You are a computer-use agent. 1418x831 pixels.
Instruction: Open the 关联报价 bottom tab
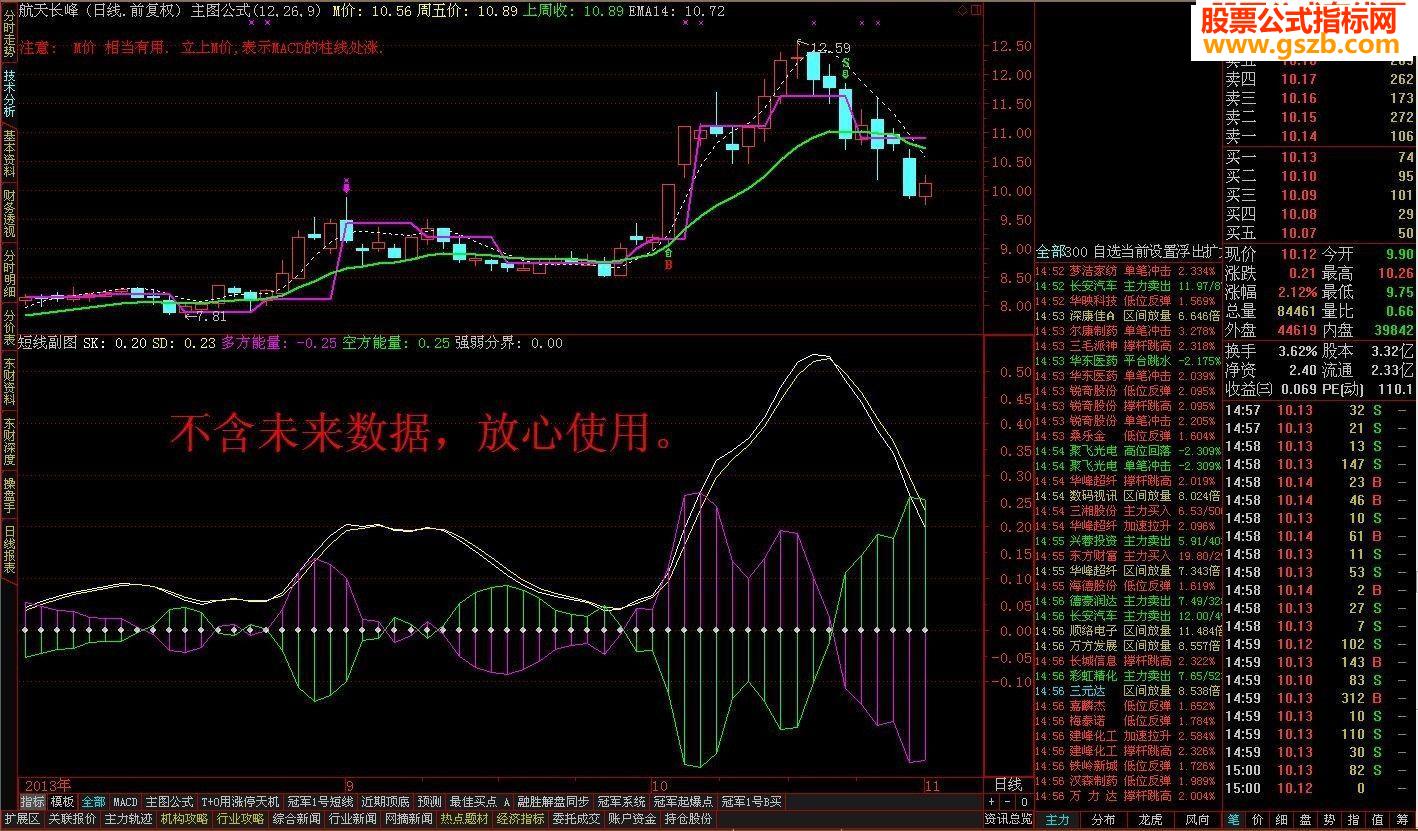tap(72, 819)
